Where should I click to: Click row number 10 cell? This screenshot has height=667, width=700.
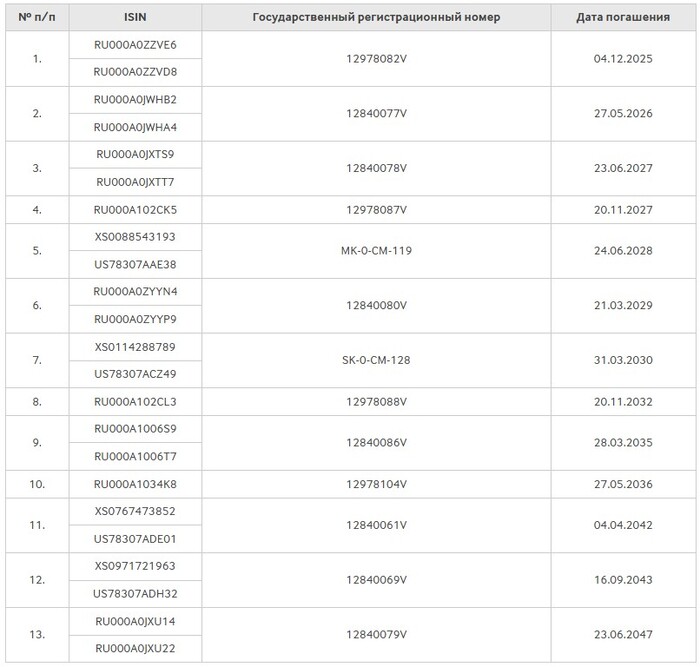[x=37, y=484]
